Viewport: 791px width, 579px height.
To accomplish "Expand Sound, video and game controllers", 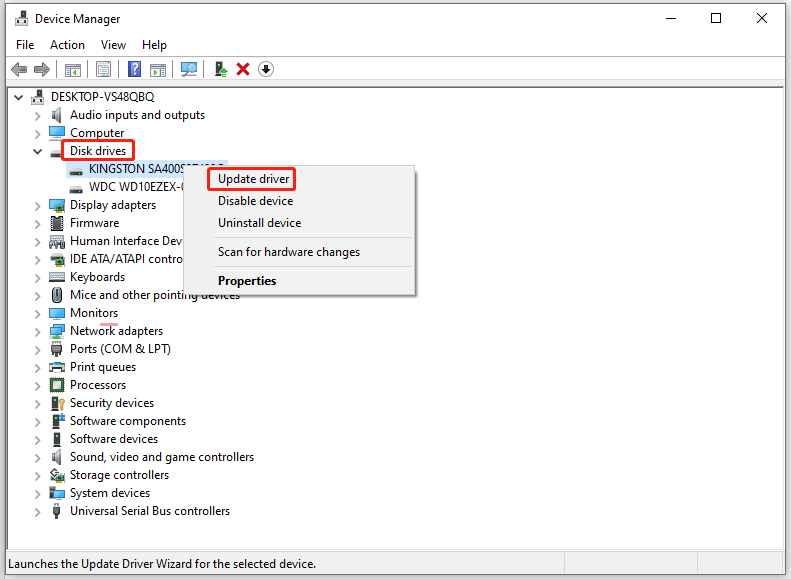I will 37,458.
